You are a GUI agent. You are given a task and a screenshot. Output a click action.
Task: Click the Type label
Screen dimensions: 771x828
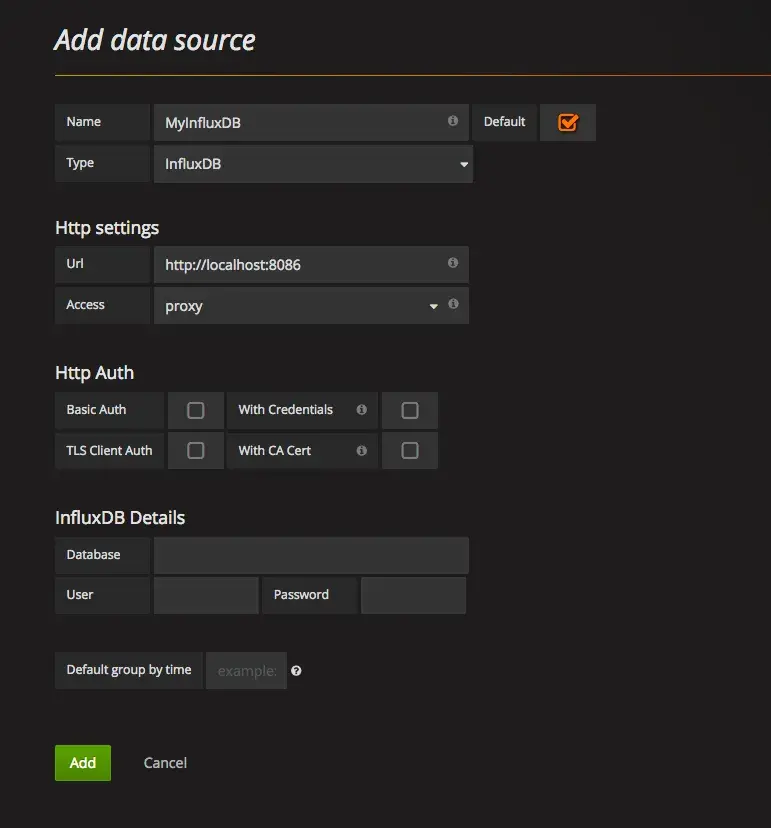tap(80, 163)
